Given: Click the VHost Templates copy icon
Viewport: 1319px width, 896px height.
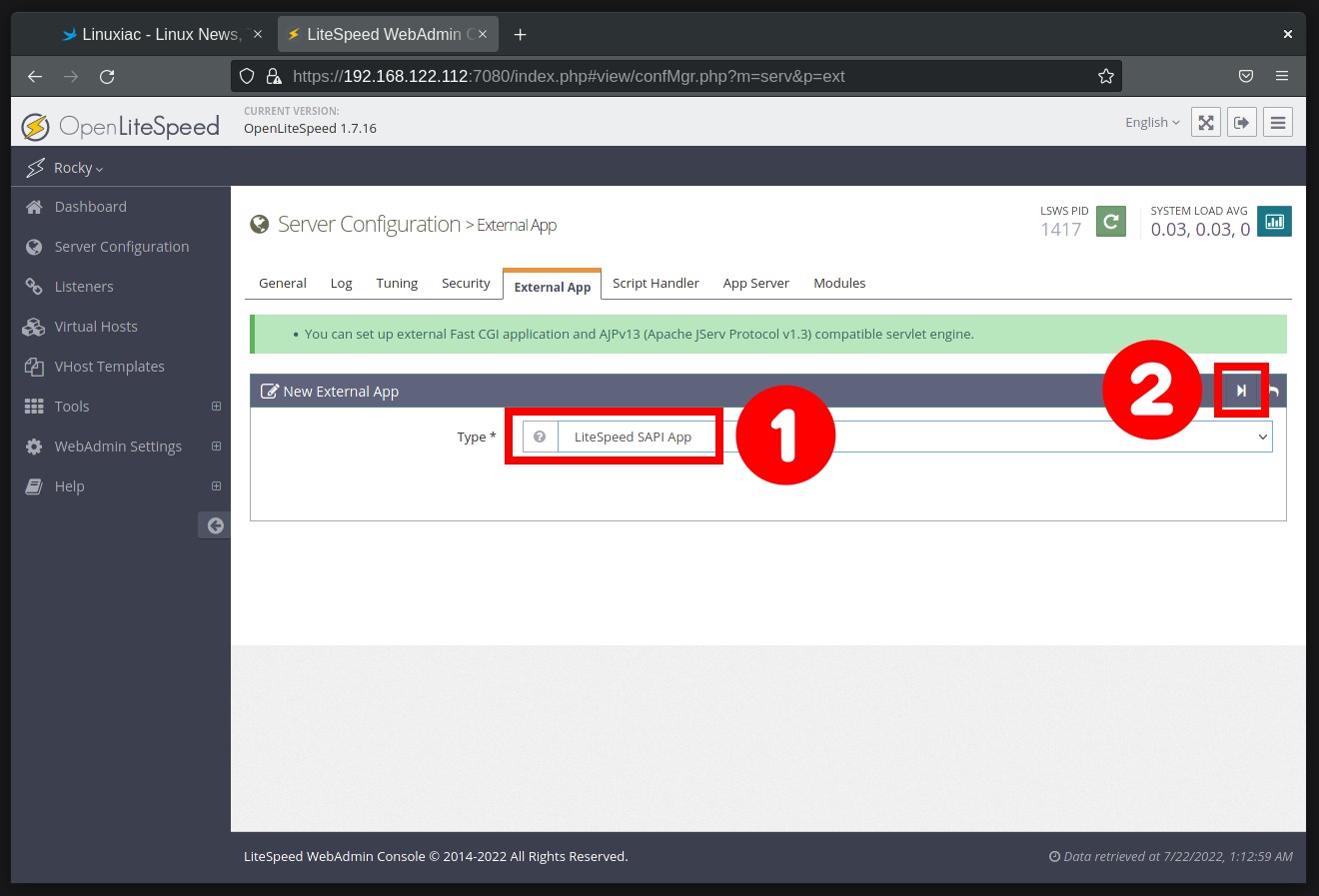Looking at the screenshot, I should click(x=34, y=367).
